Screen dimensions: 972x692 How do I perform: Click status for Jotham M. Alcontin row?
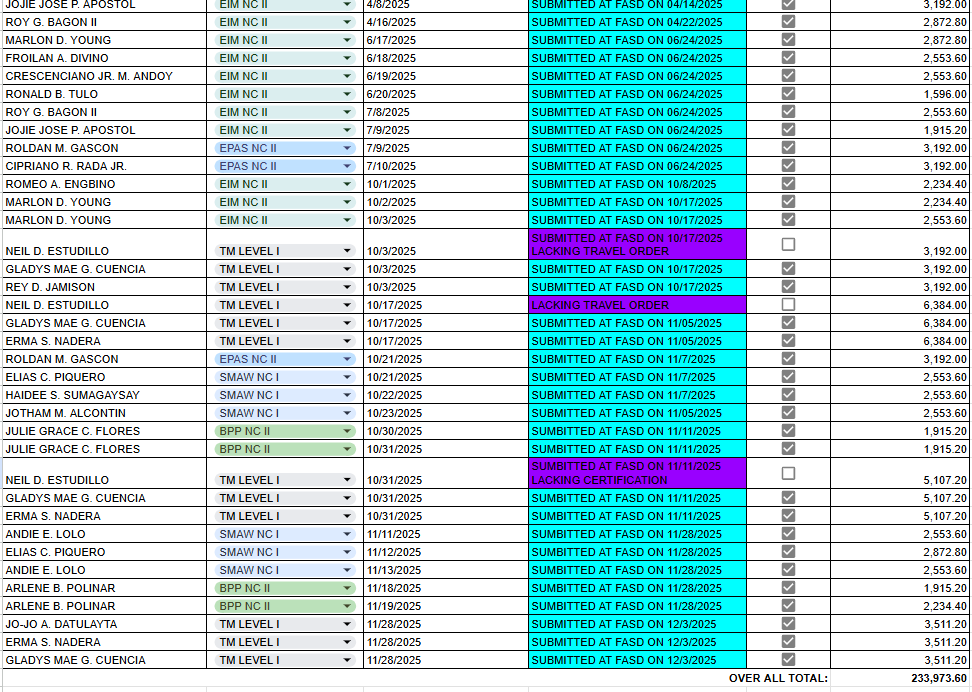[x=637, y=413]
